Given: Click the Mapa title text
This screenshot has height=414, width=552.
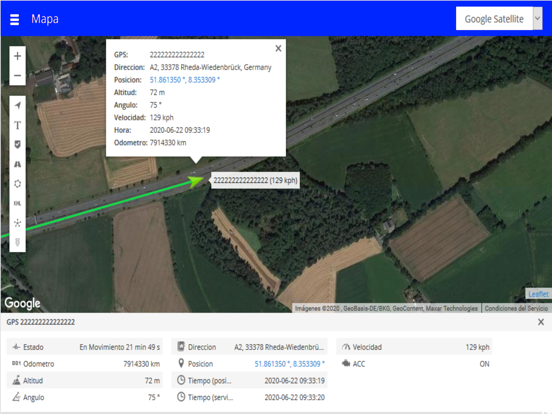Looking at the screenshot, I should [45, 19].
